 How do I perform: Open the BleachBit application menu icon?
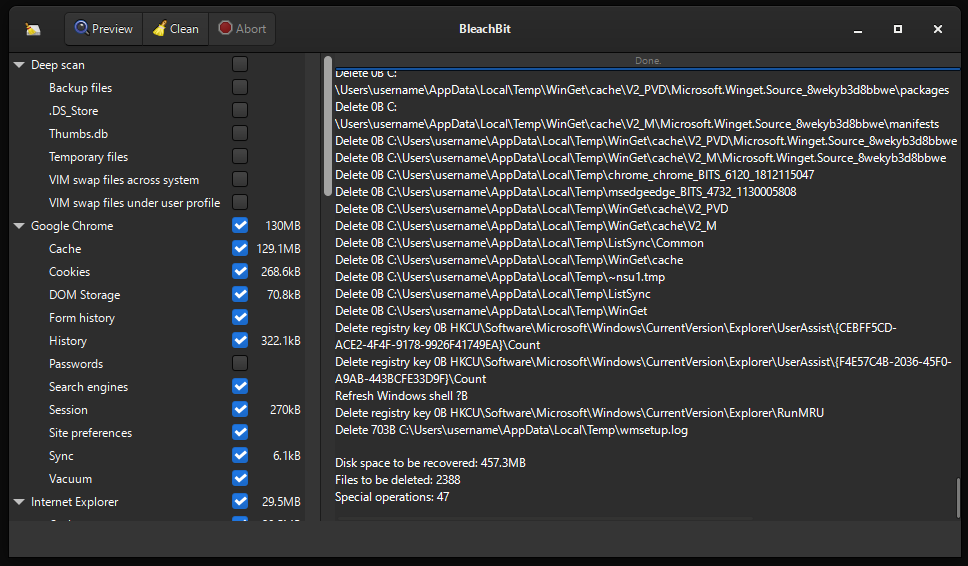pyautogui.click(x=34, y=29)
